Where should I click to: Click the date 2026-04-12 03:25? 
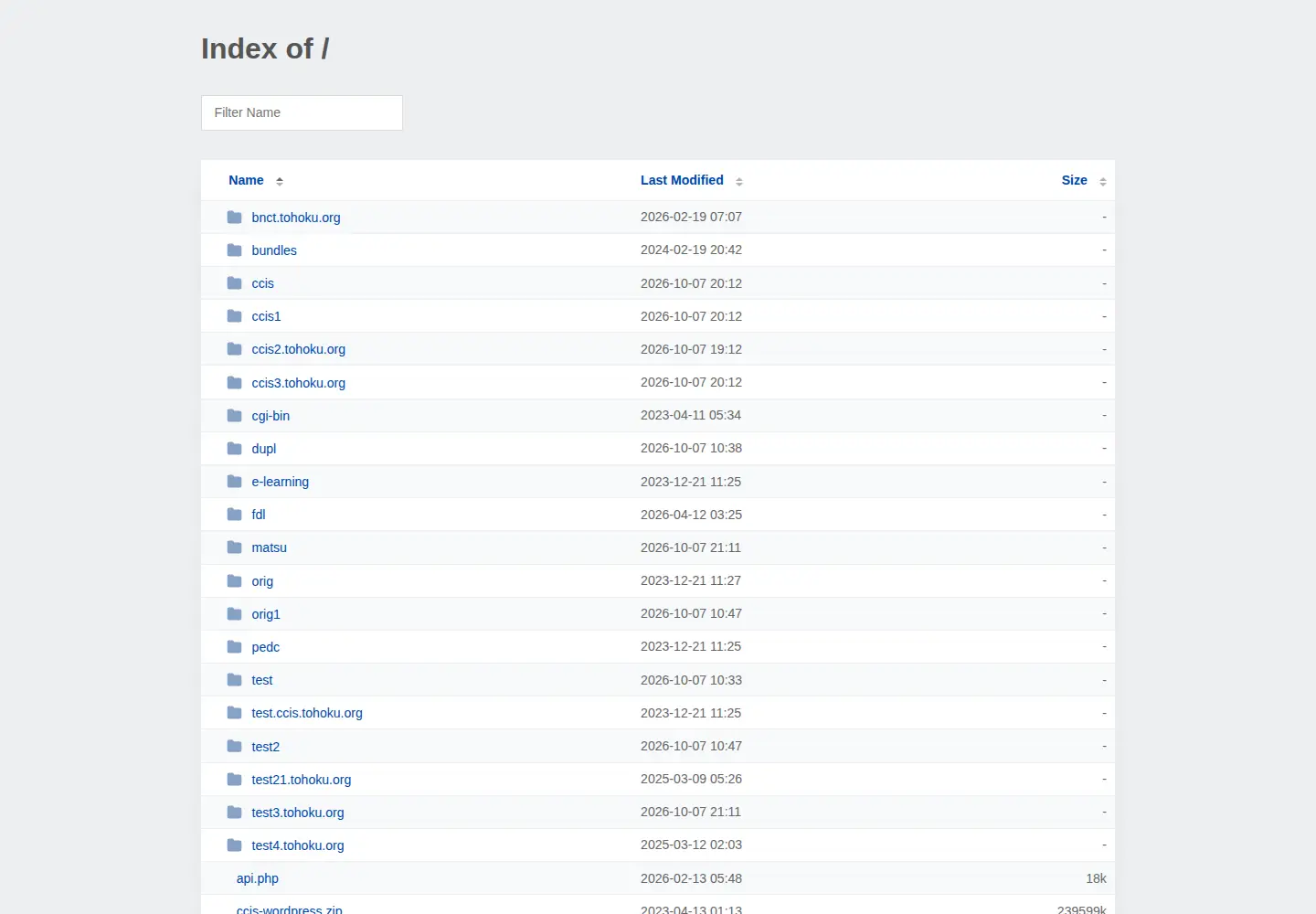pyautogui.click(x=691, y=515)
